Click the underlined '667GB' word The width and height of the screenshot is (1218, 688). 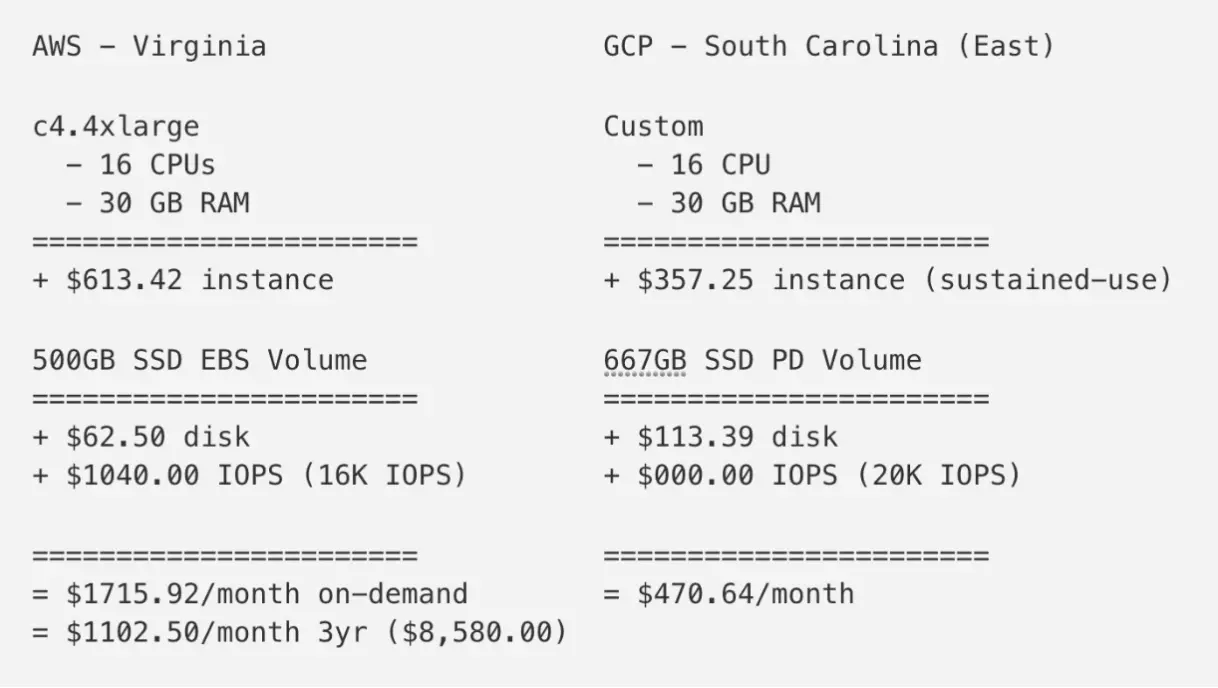pos(645,360)
